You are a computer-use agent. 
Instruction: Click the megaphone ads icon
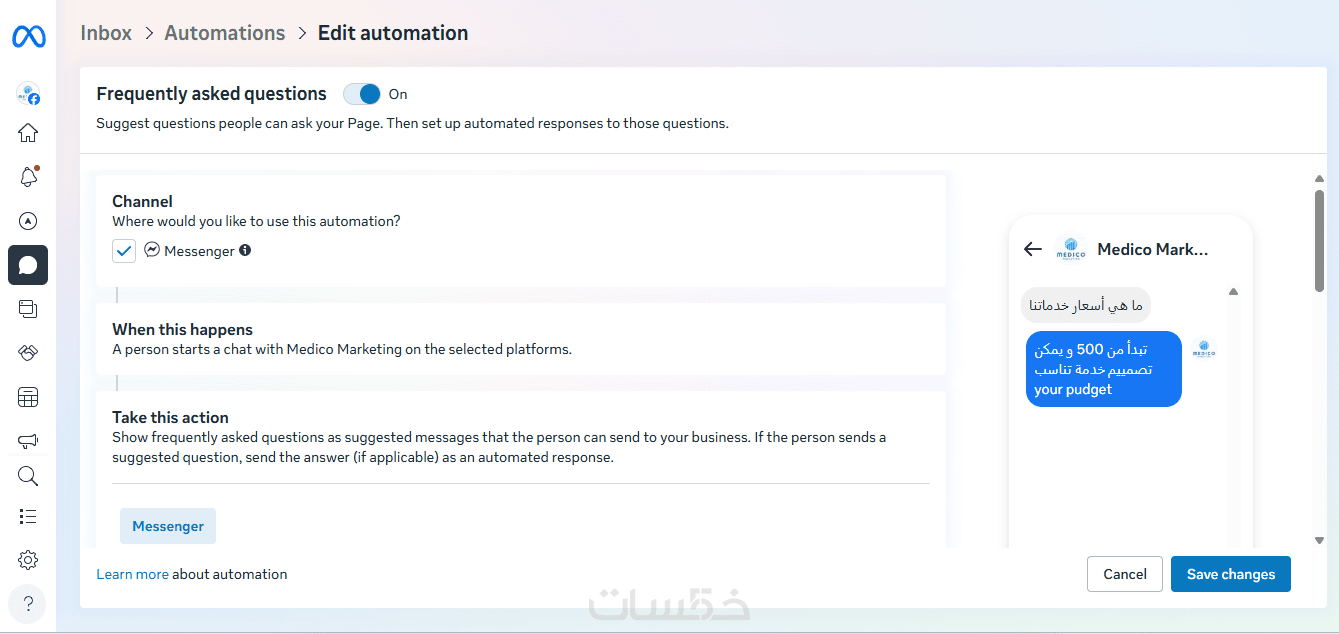(28, 441)
